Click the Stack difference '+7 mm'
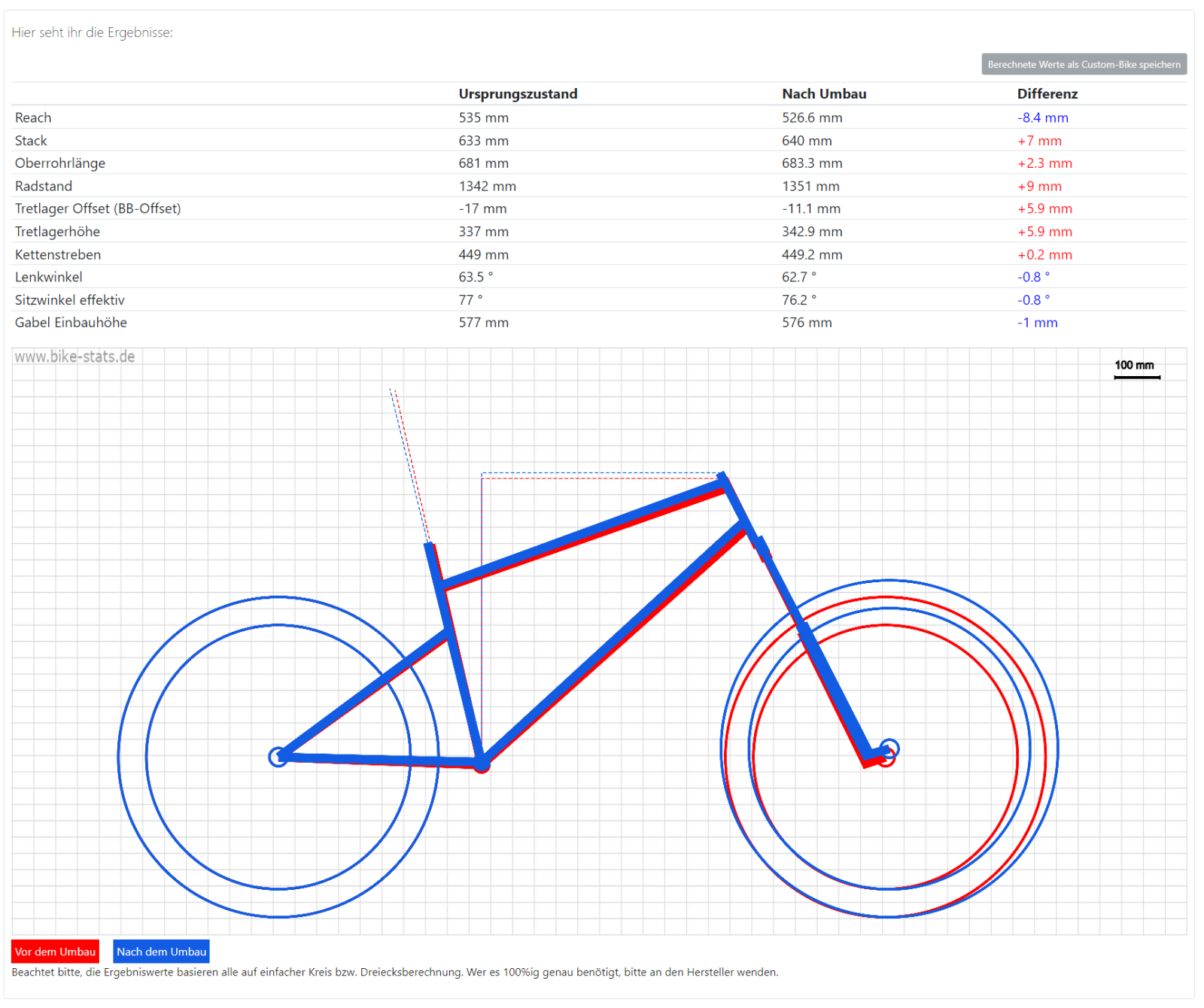Viewport: 1204px width, 1008px height. [1039, 141]
